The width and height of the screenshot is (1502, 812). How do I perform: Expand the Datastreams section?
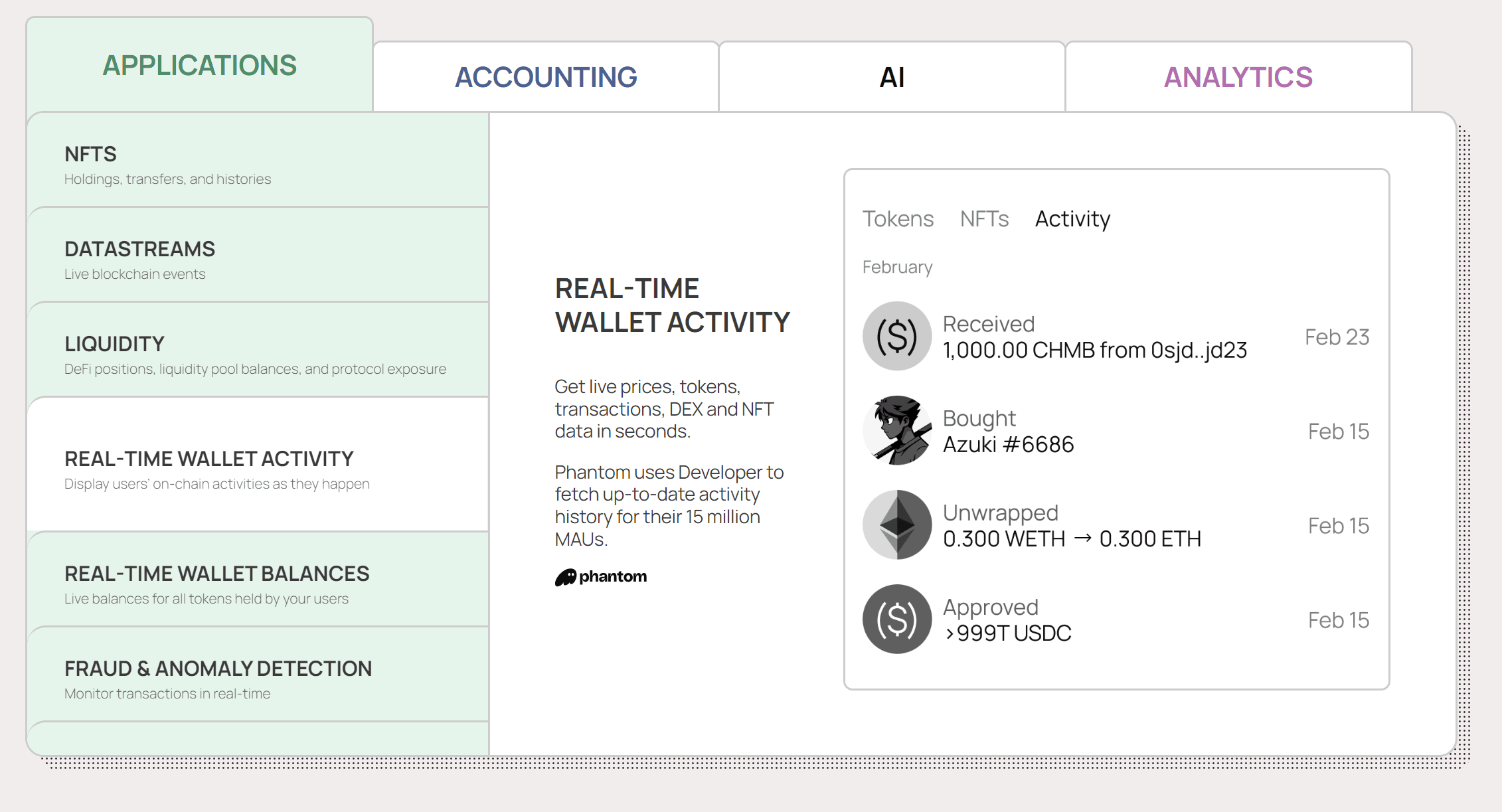(258, 260)
